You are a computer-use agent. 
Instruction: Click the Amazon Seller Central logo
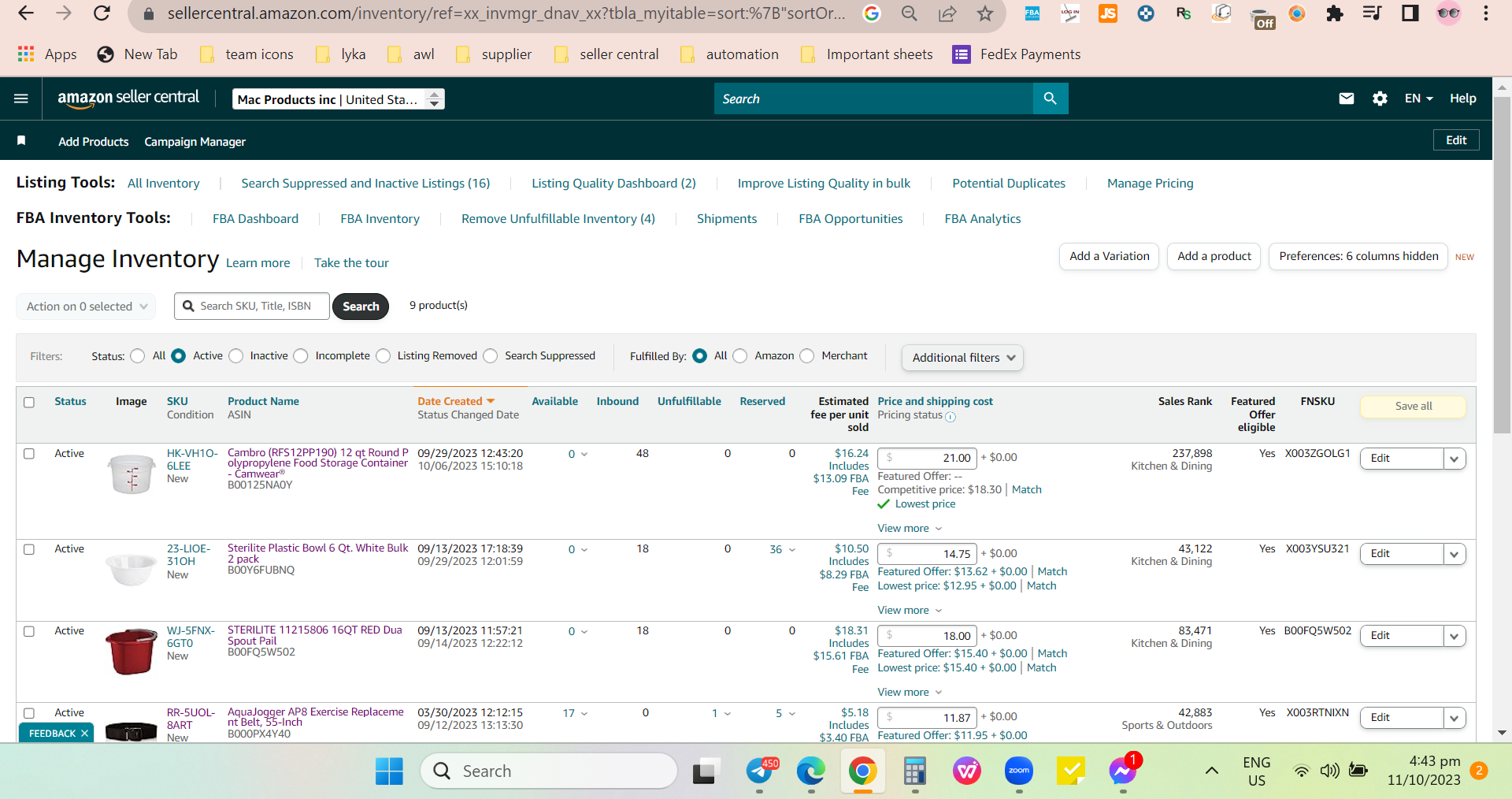128,98
